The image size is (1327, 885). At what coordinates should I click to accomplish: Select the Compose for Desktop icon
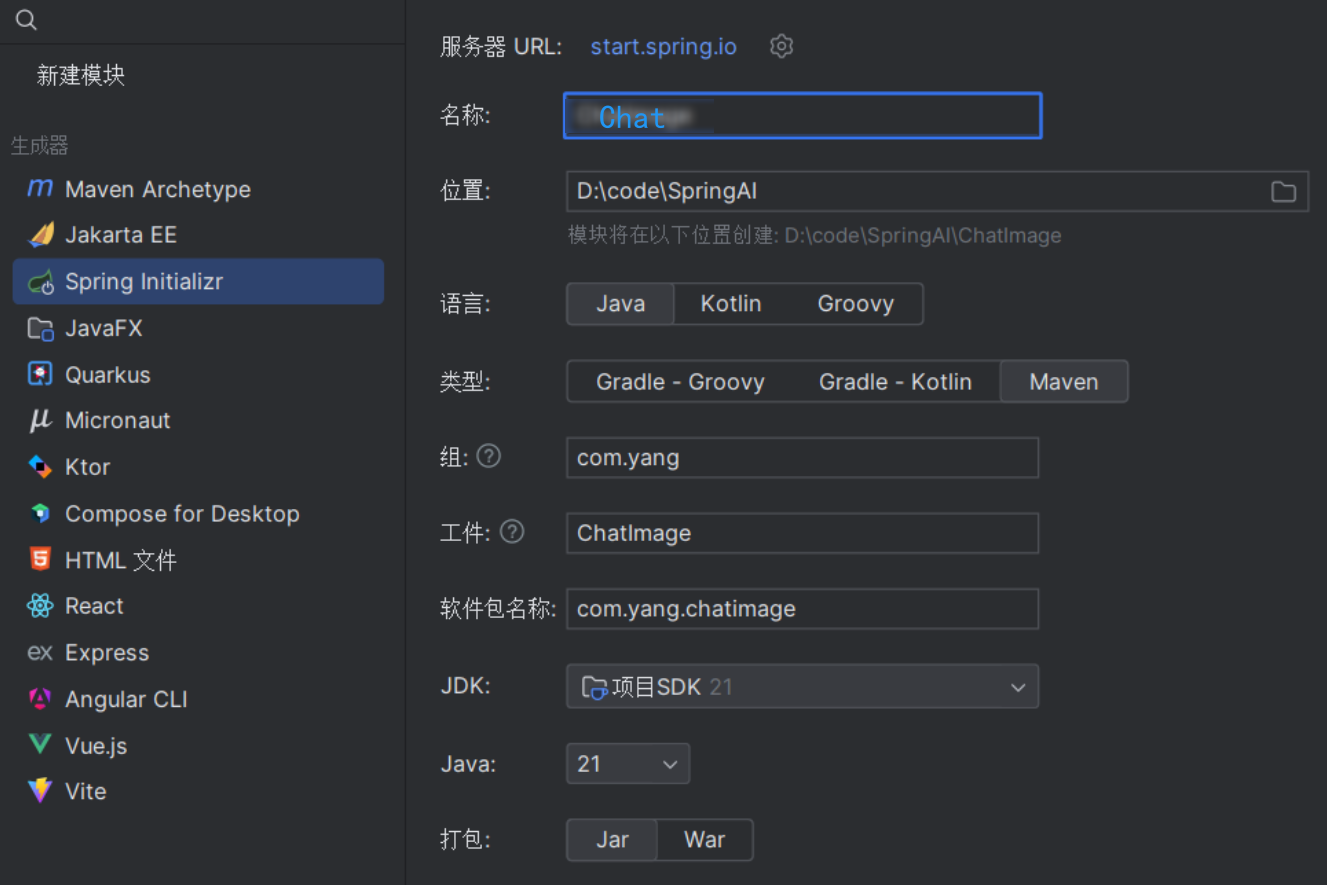tap(40, 514)
